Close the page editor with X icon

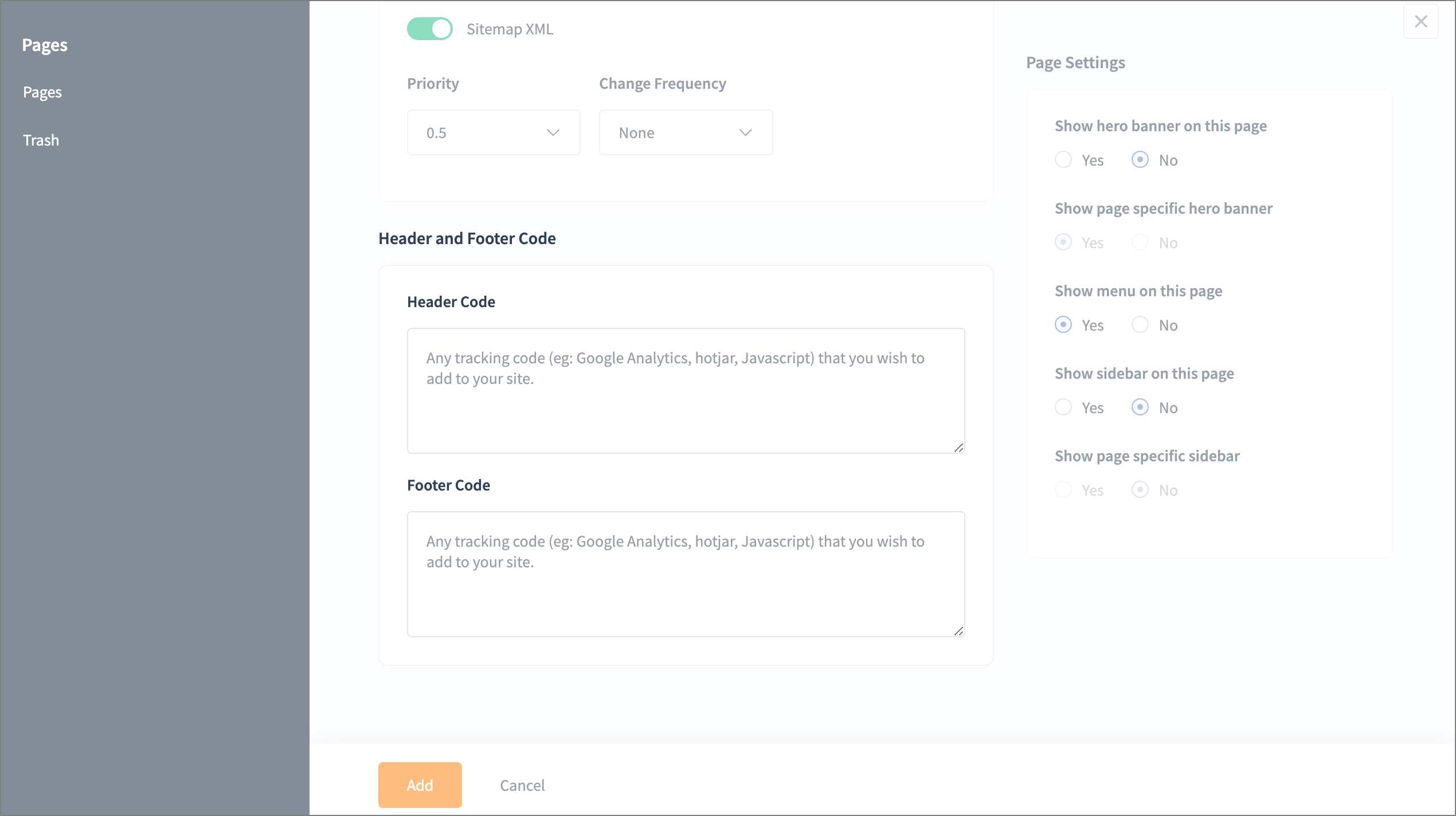click(x=1420, y=22)
